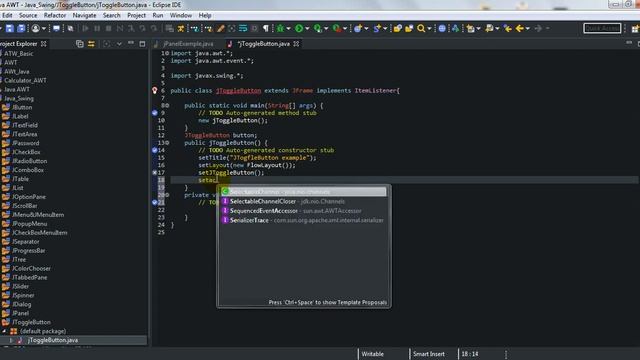Click the '18 : 14' cursor position

(470, 354)
